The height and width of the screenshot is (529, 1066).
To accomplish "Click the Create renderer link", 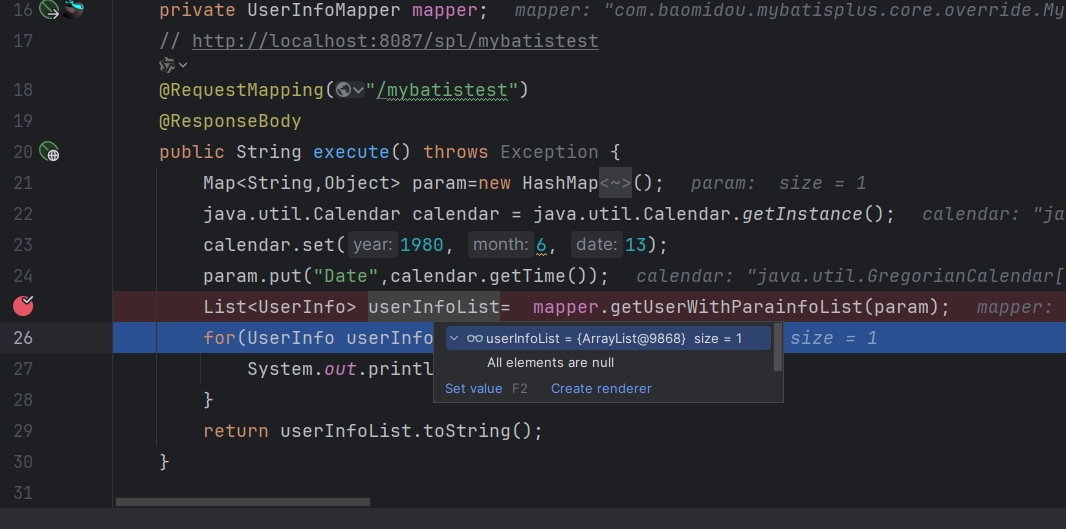I will point(601,388).
